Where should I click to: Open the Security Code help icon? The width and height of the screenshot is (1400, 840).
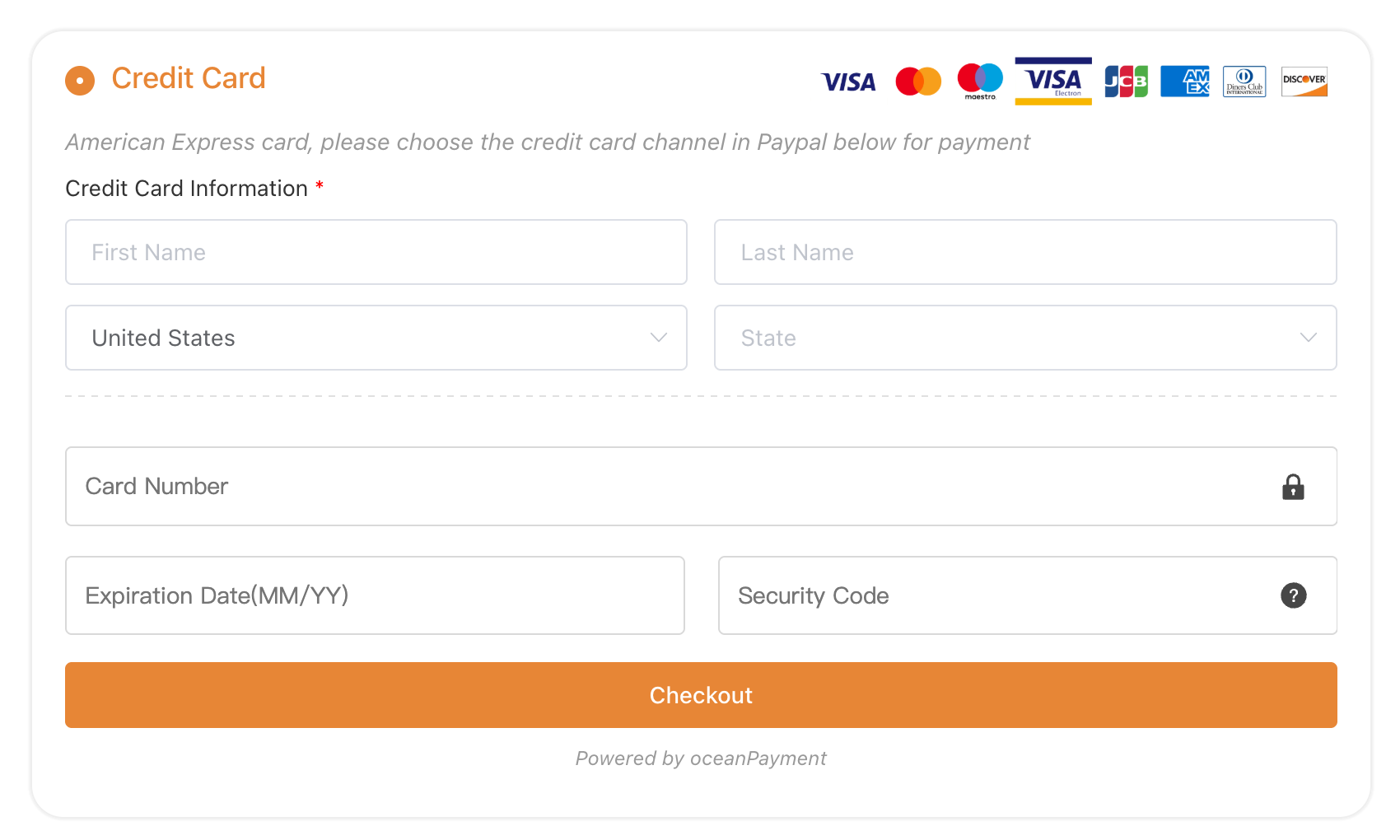coord(1293,595)
